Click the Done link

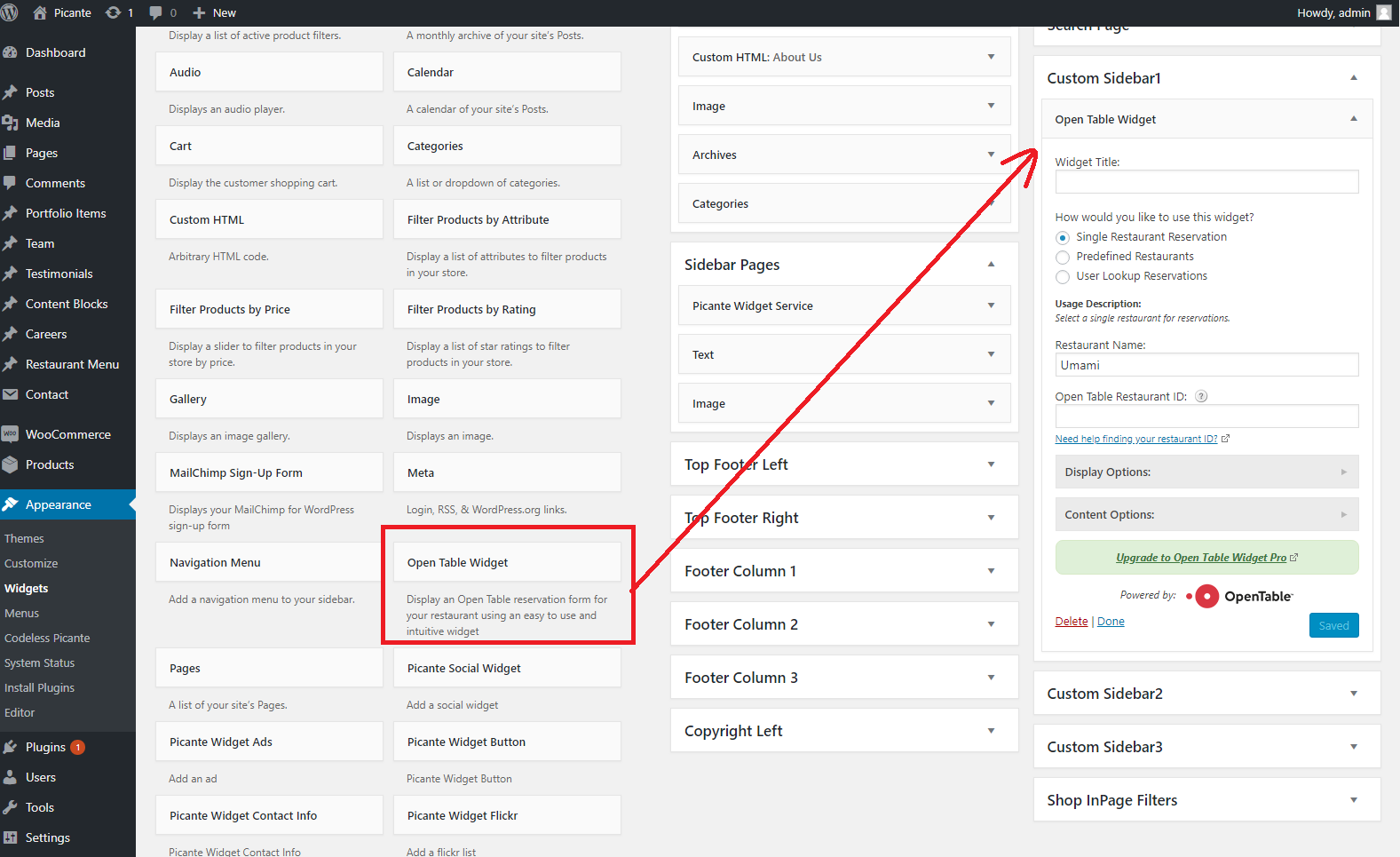(x=1111, y=622)
